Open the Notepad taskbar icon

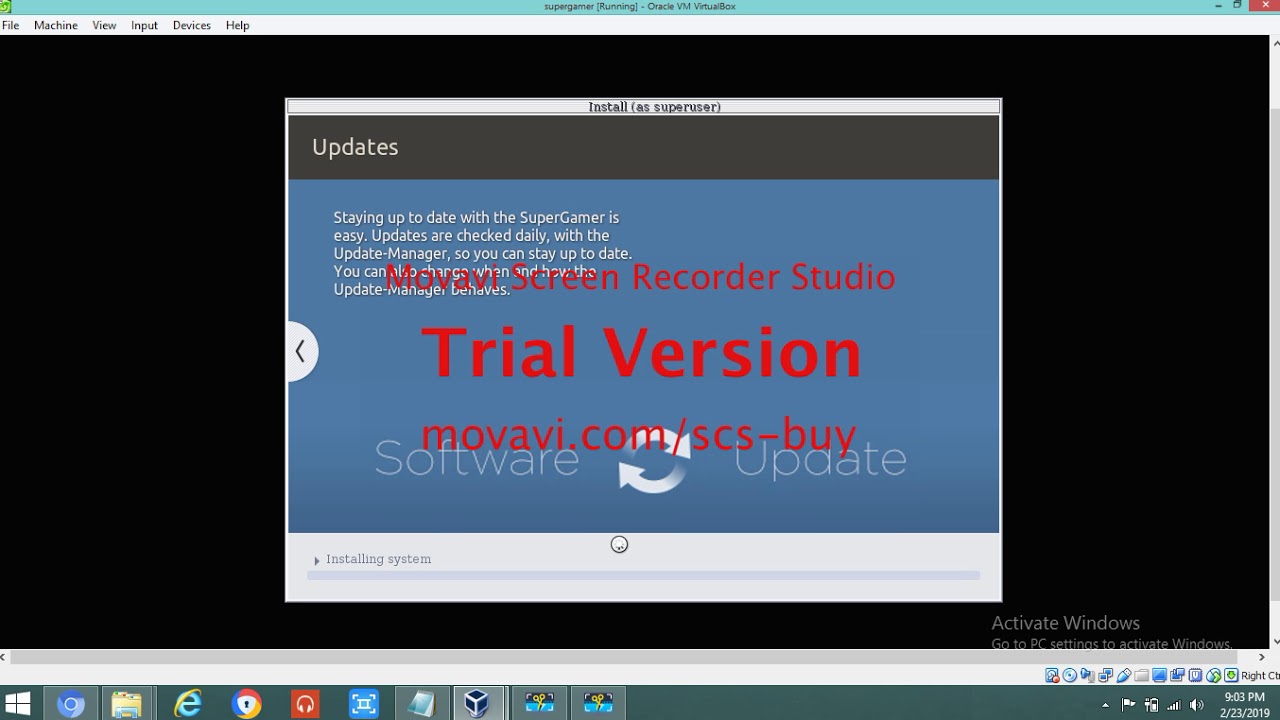[422, 704]
